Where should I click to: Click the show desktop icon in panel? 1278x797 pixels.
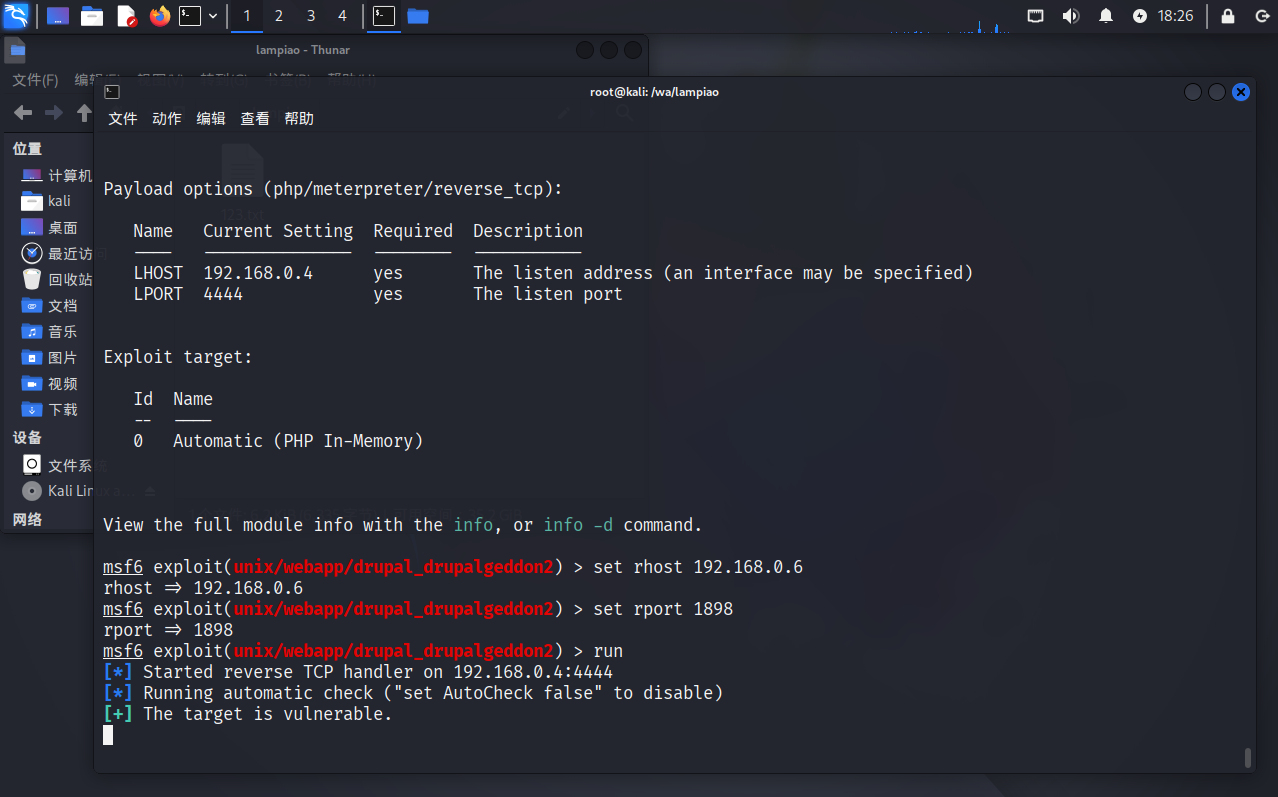pyautogui.click(x=58, y=16)
